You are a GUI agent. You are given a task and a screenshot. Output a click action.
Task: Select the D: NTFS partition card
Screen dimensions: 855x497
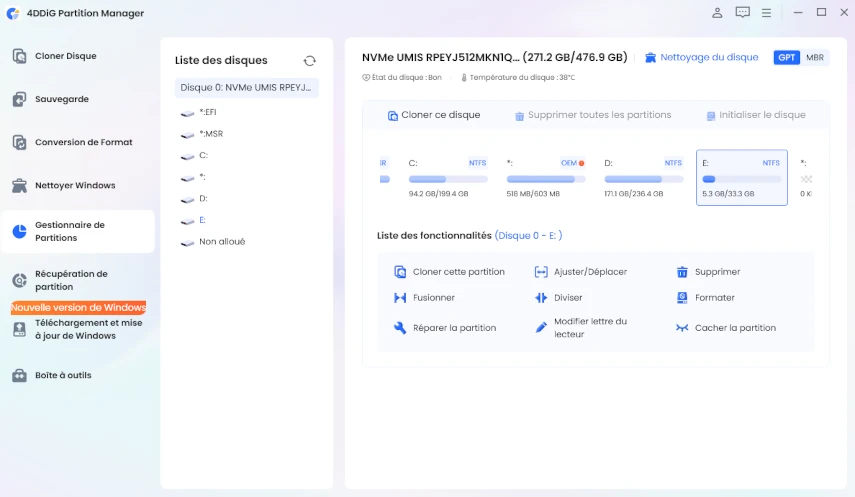643,178
